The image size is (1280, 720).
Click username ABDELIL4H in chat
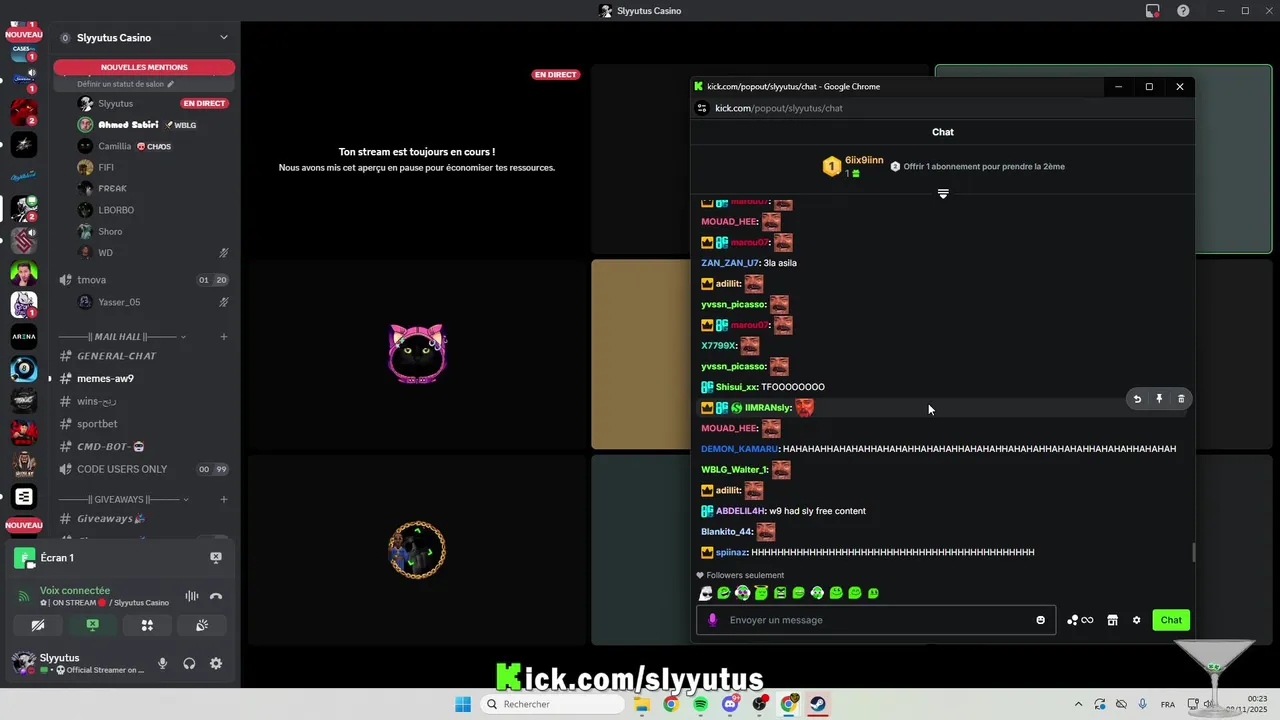[x=740, y=511]
